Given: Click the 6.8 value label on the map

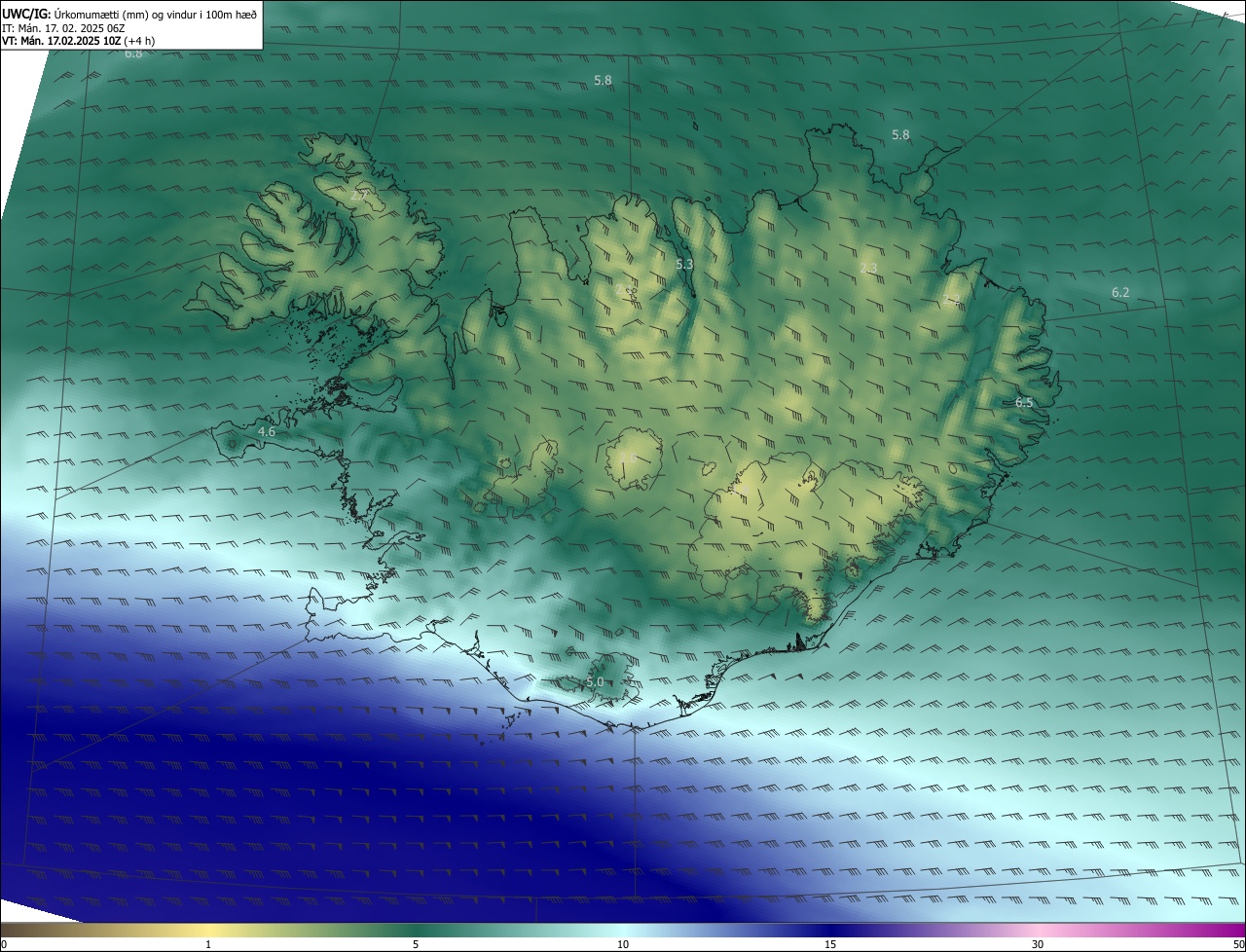Looking at the screenshot, I should [133, 54].
